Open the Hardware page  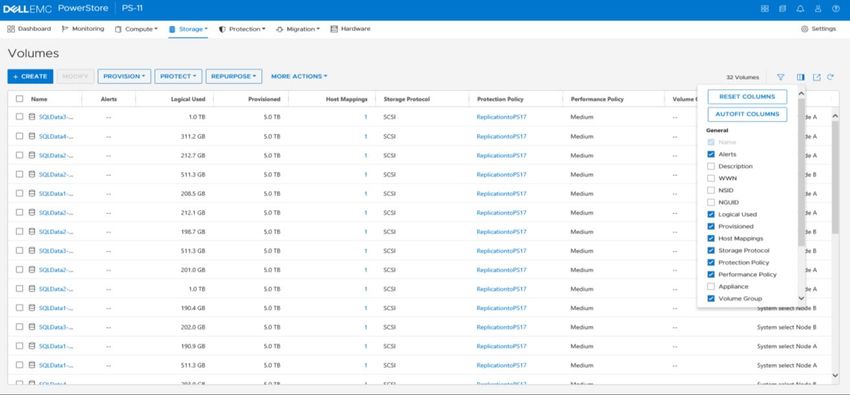point(350,29)
